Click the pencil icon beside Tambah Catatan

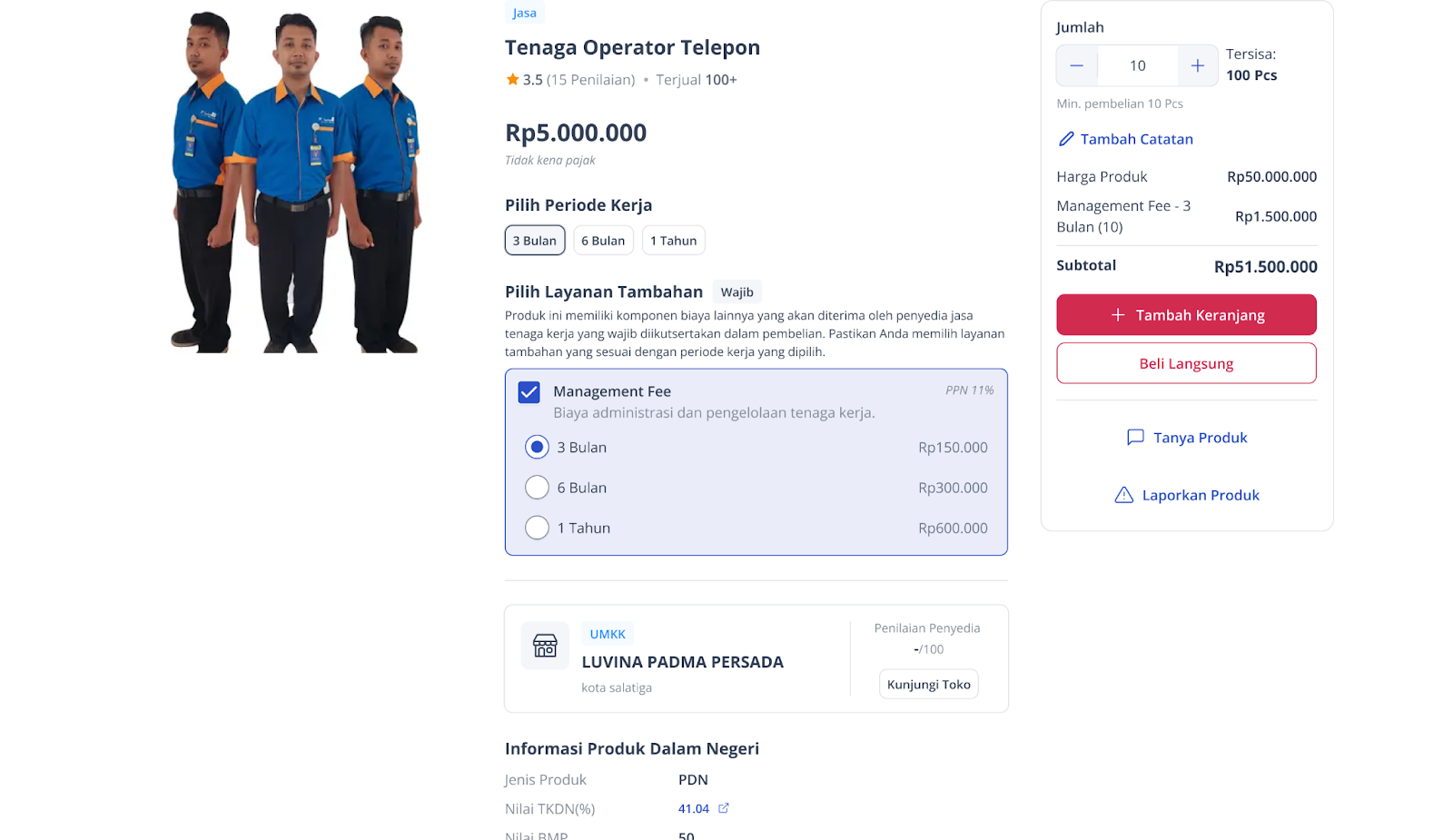click(1066, 139)
